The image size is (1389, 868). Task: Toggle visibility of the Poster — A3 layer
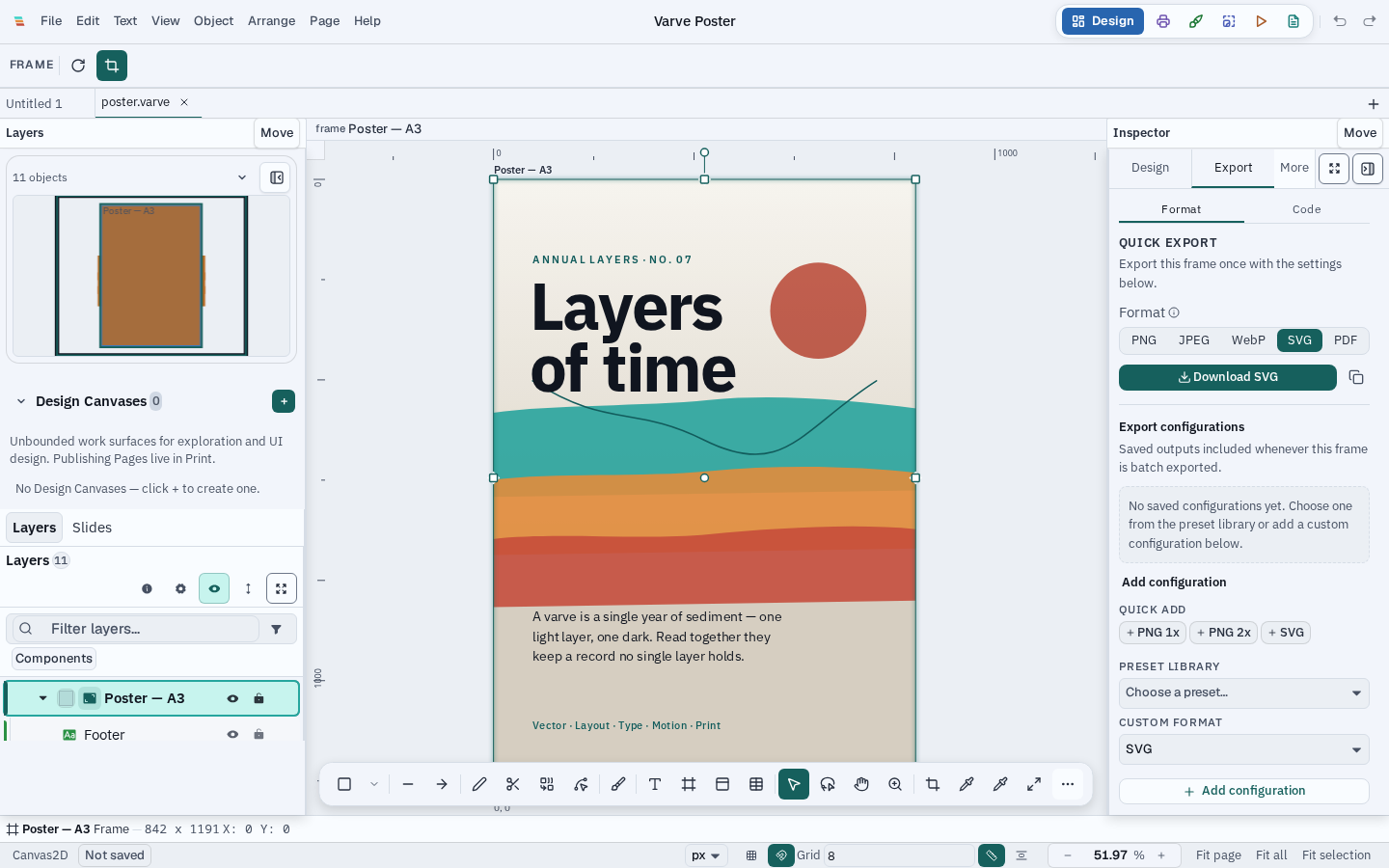tap(232, 698)
